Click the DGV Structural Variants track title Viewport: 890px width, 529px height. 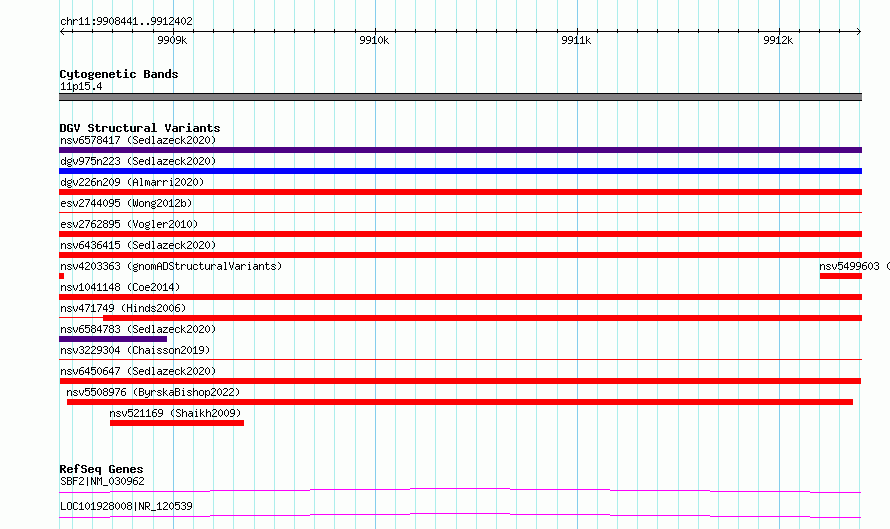[140, 128]
